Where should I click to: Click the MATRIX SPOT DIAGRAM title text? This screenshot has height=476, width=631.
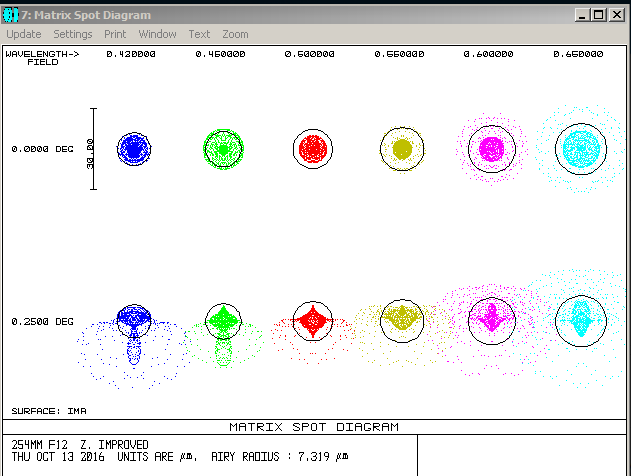click(x=314, y=427)
